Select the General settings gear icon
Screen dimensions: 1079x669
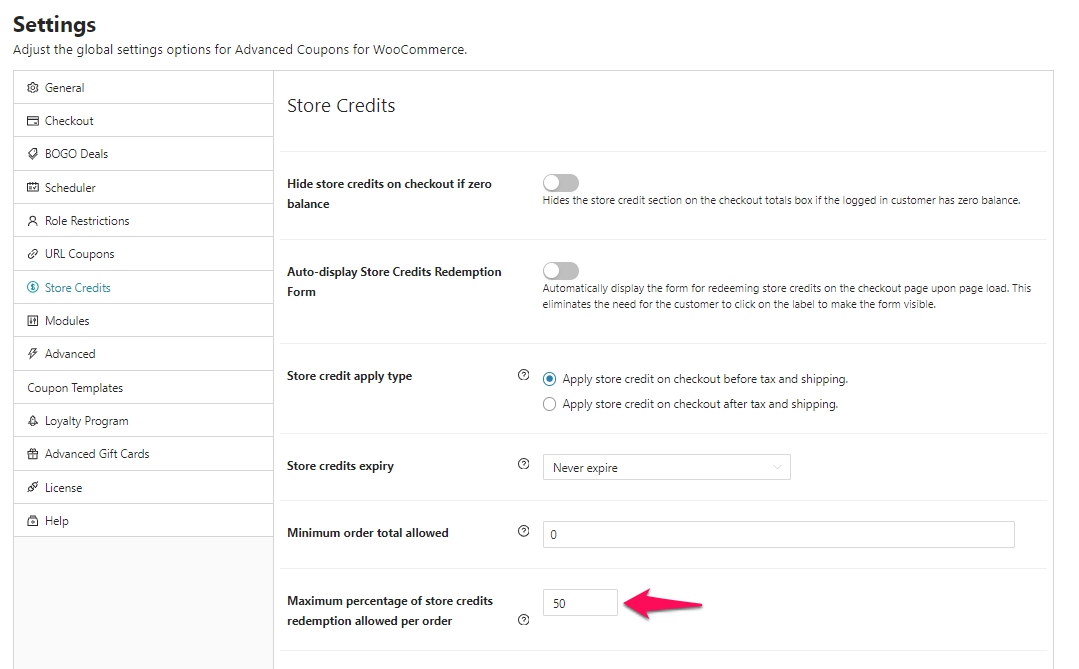coord(31,87)
